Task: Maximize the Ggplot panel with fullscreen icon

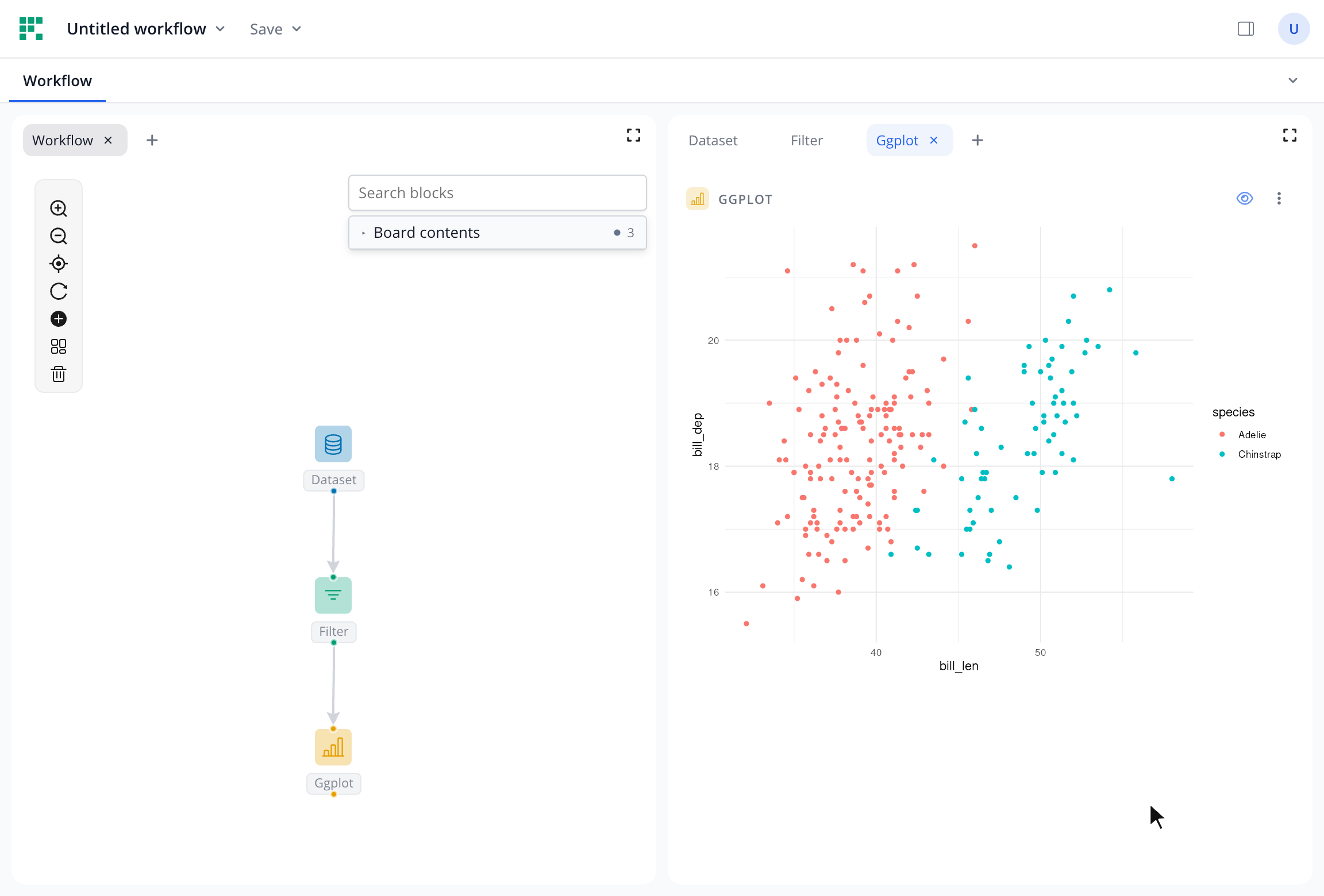Action: click(1290, 136)
